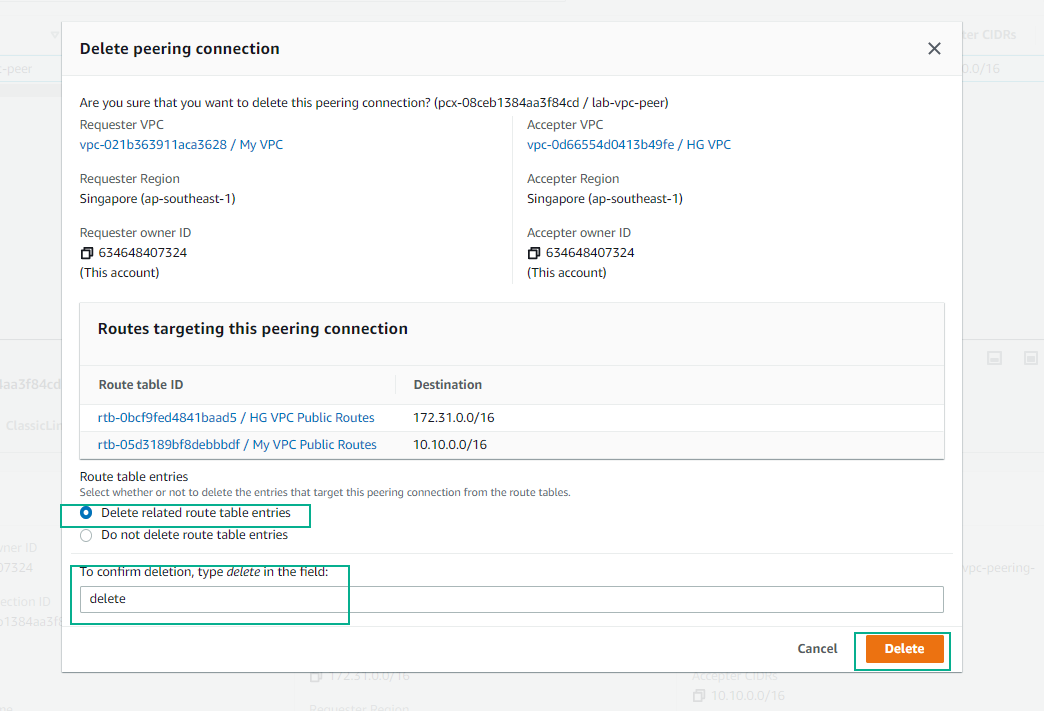The image size is (1044, 711).
Task: Choose Do not delete route table entries
Action: [86, 535]
